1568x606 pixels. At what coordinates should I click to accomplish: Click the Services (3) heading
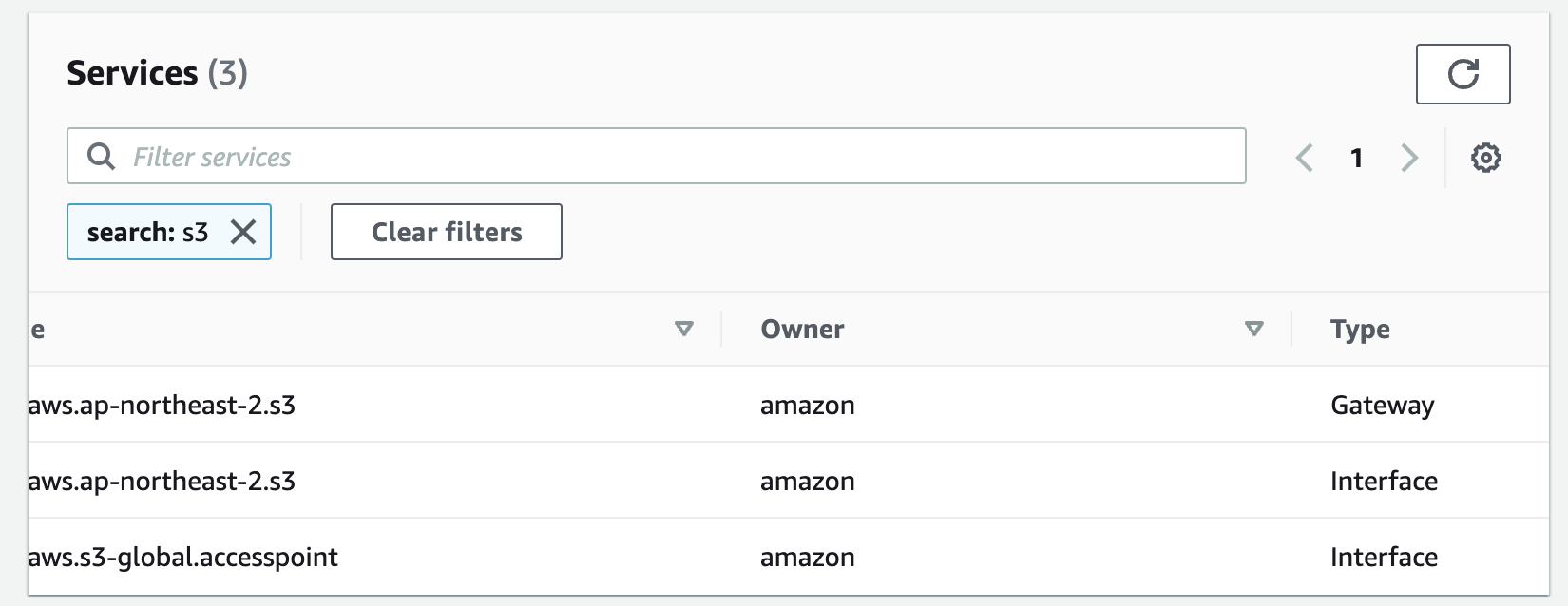tap(157, 73)
